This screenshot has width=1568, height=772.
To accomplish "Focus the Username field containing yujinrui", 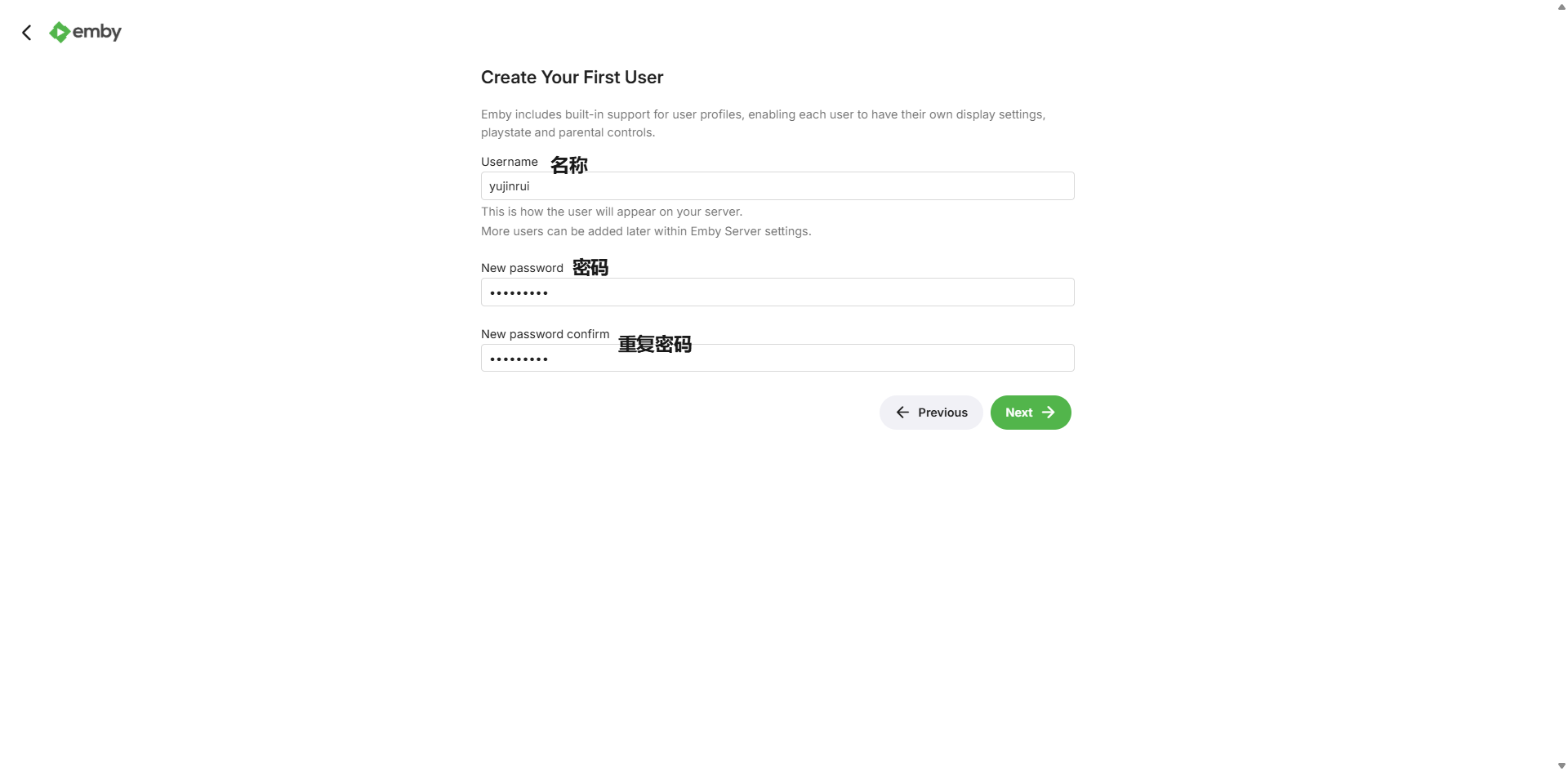I will [777, 186].
